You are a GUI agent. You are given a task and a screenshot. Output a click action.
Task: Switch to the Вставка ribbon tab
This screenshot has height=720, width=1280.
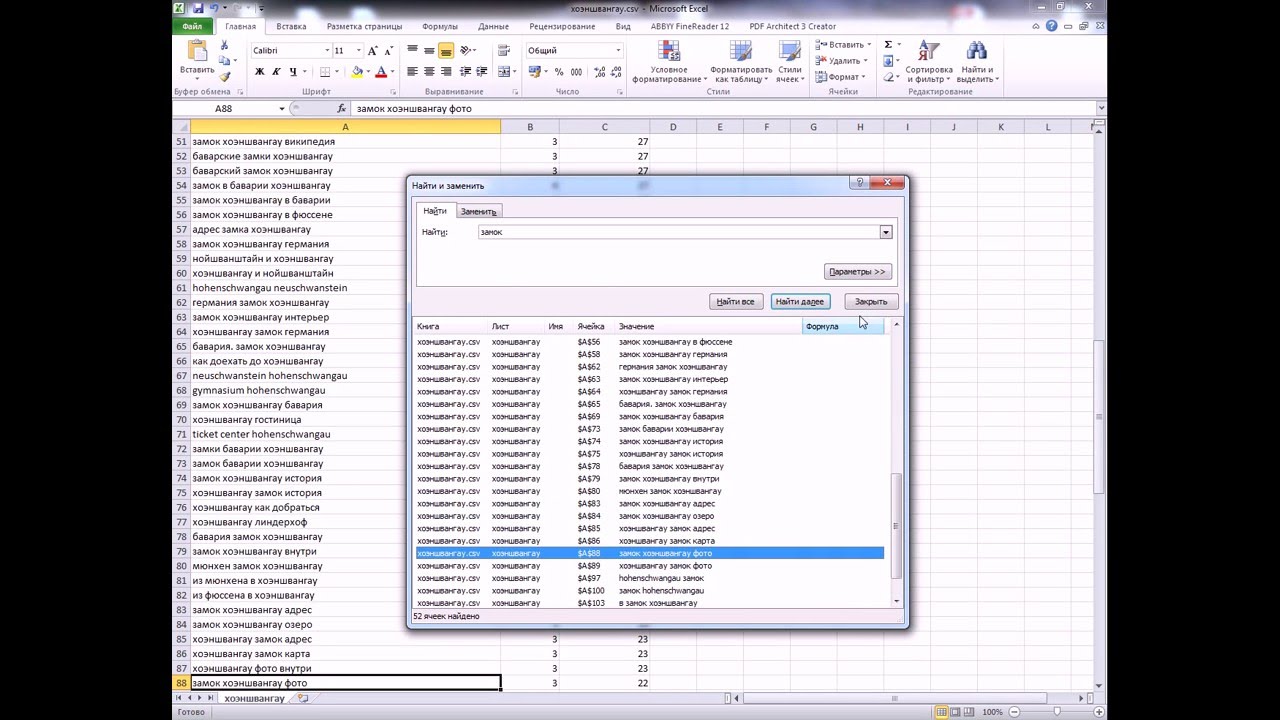(291, 26)
